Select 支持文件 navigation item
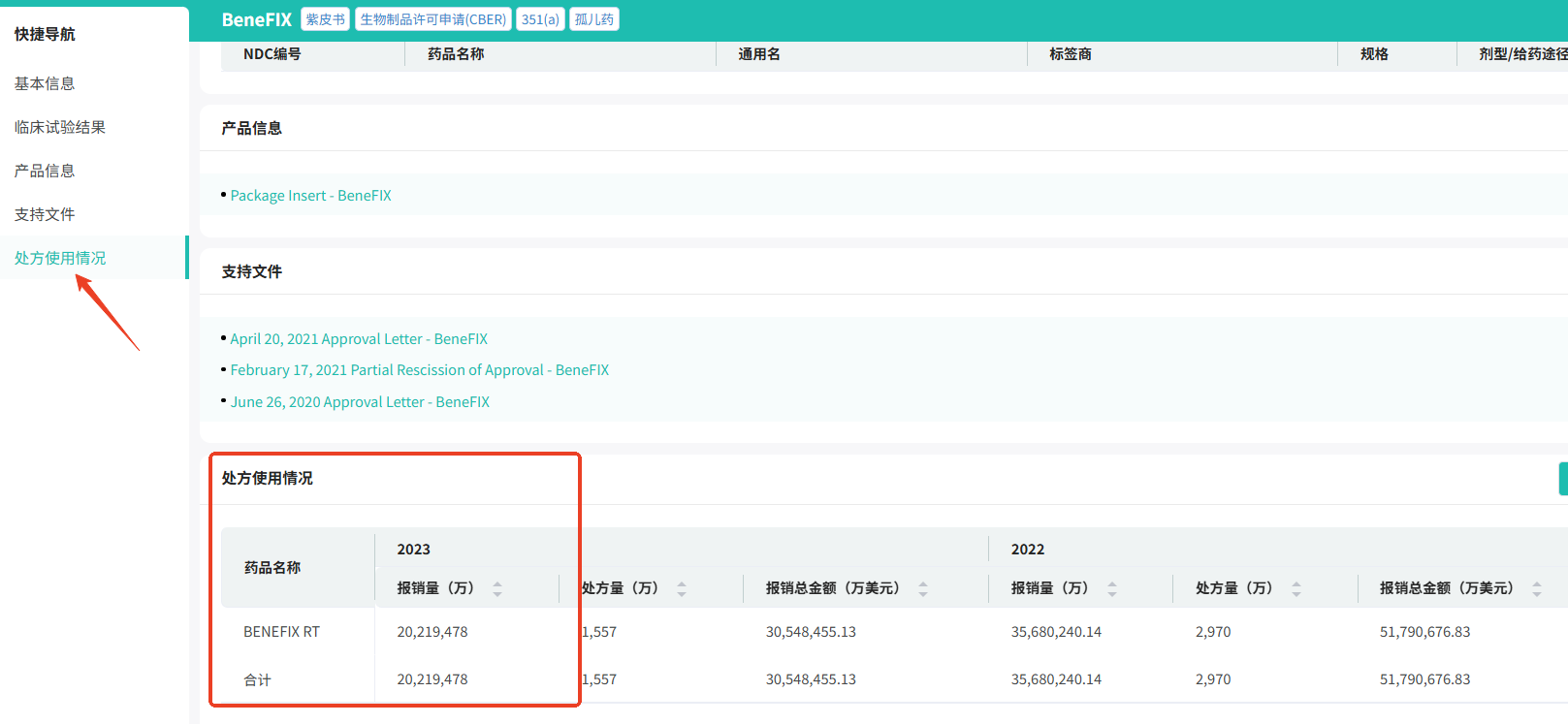Viewport: 1568px width, 724px height. 45,214
